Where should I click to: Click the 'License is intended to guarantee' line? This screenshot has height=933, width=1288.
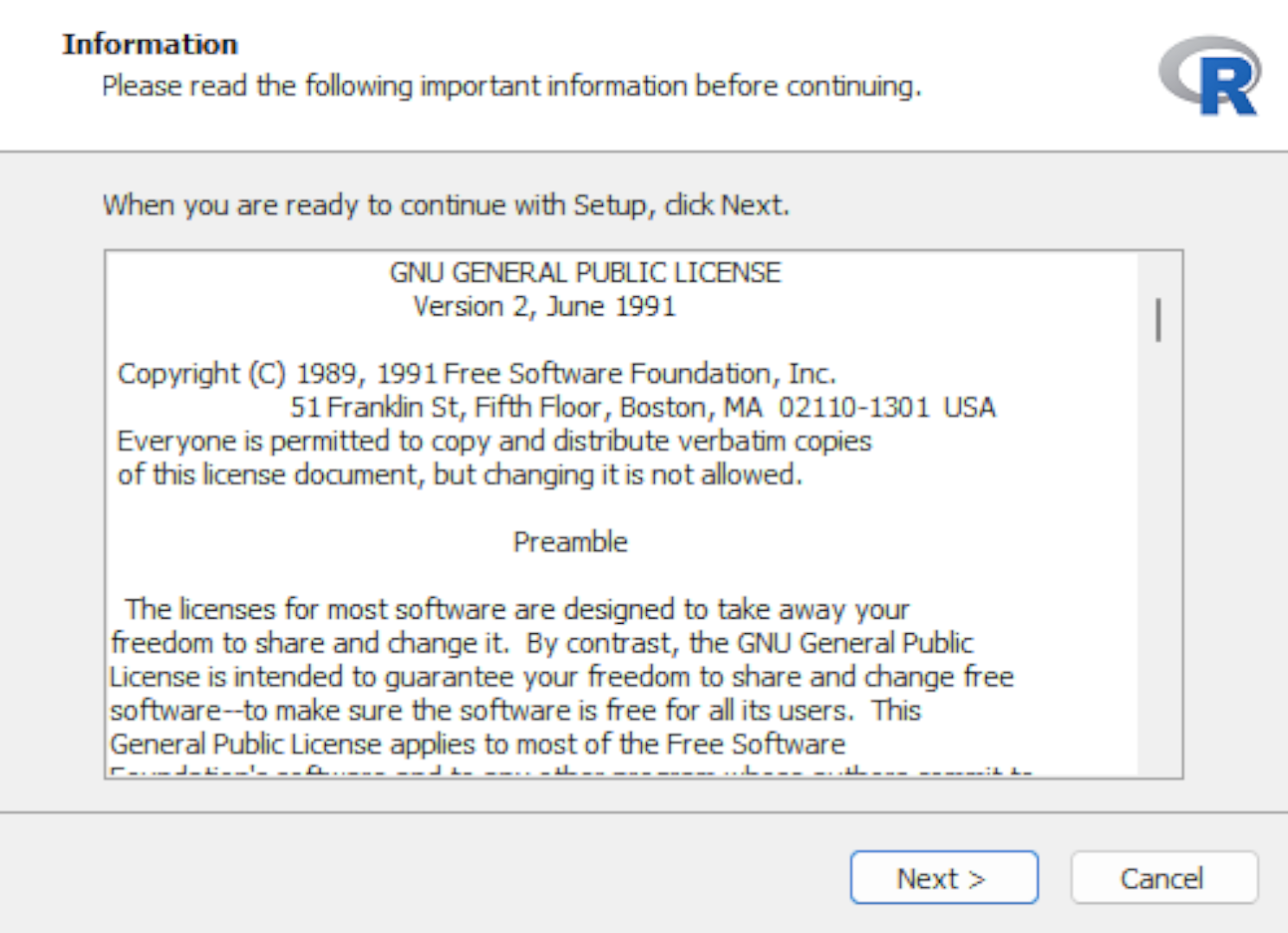pyautogui.click(x=561, y=677)
